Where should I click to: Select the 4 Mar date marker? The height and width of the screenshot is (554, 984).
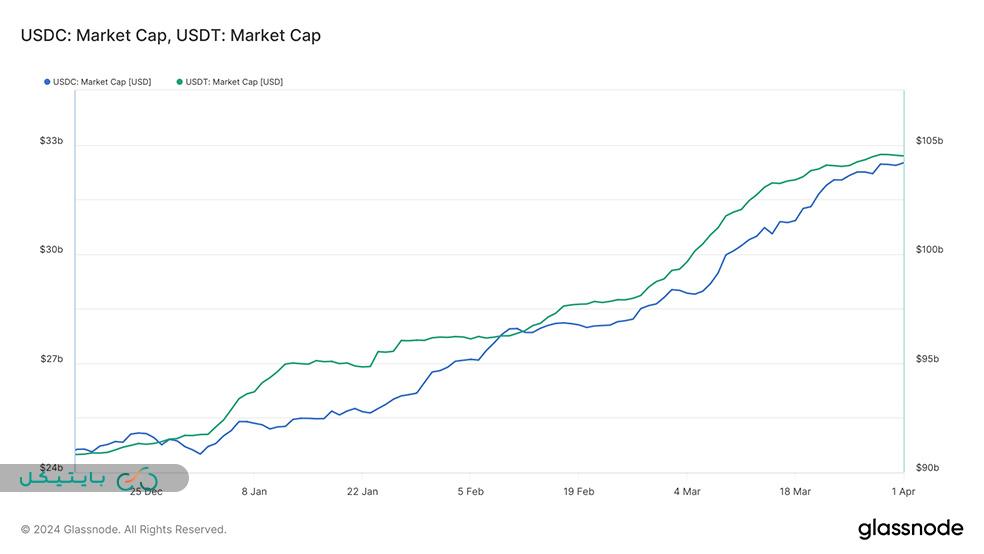687,491
